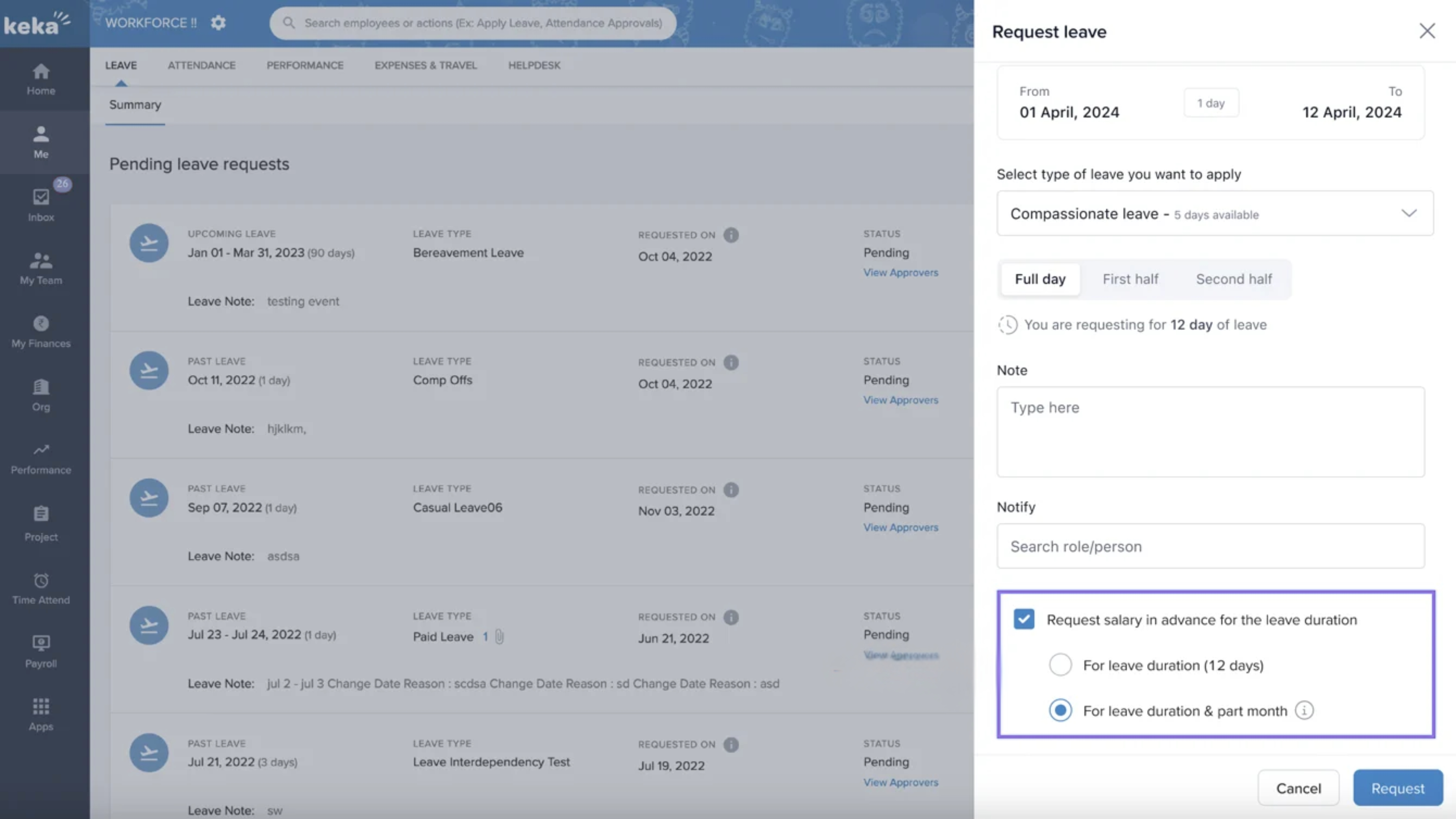Open the To date 12 April picker
The width and height of the screenshot is (1456, 819).
coord(1351,111)
